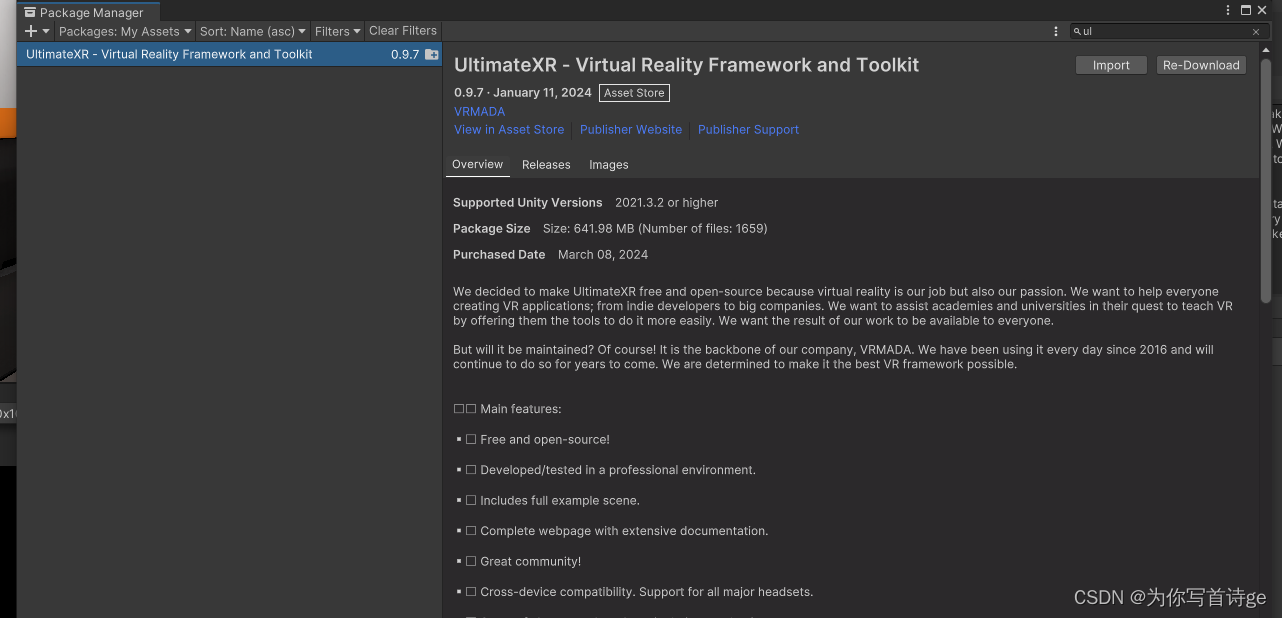This screenshot has height=618, width=1282.
Task: Click the 'Package Size' label
Action: [x=492, y=229]
